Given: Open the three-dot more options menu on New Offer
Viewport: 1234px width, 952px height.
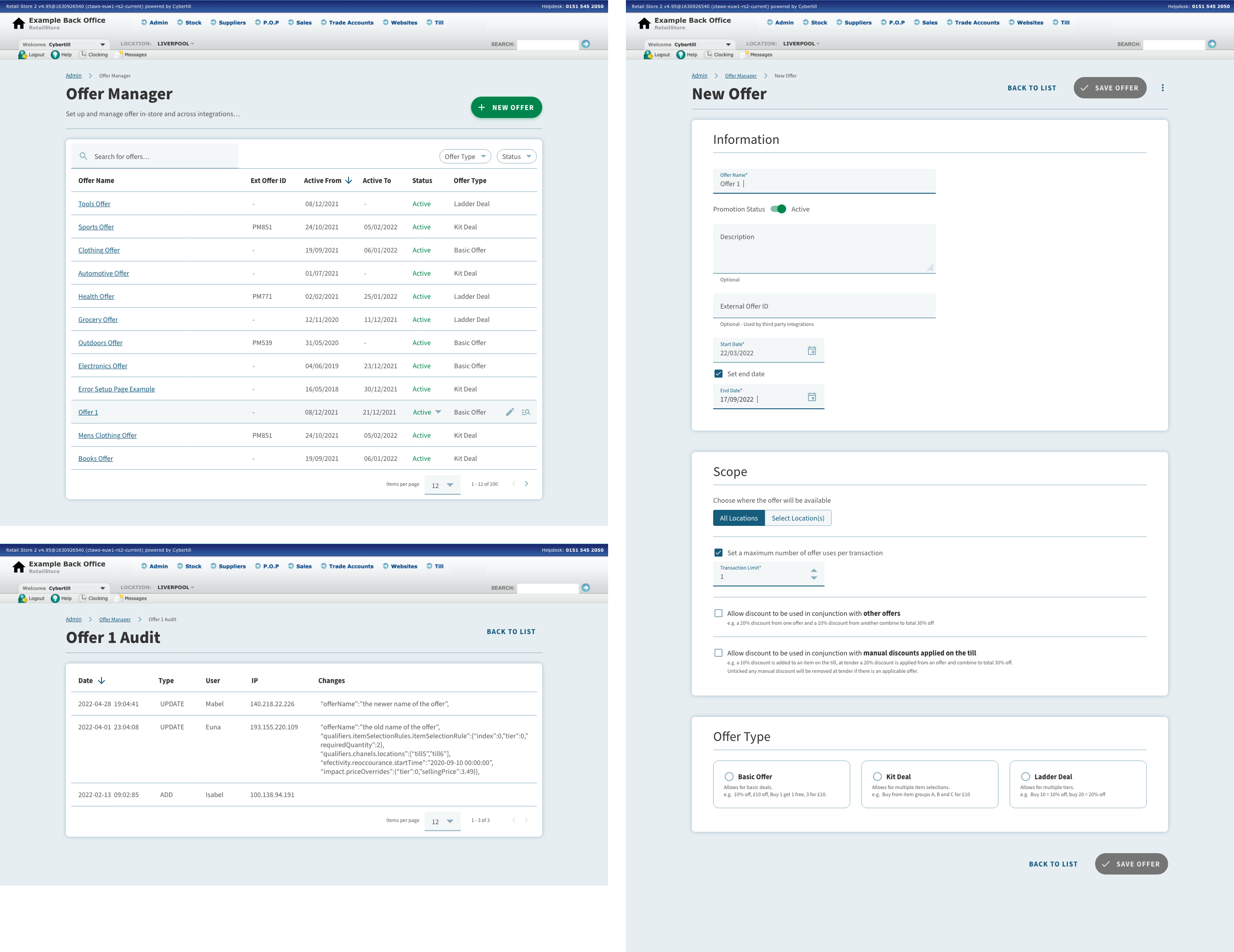Looking at the screenshot, I should pyautogui.click(x=1162, y=88).
